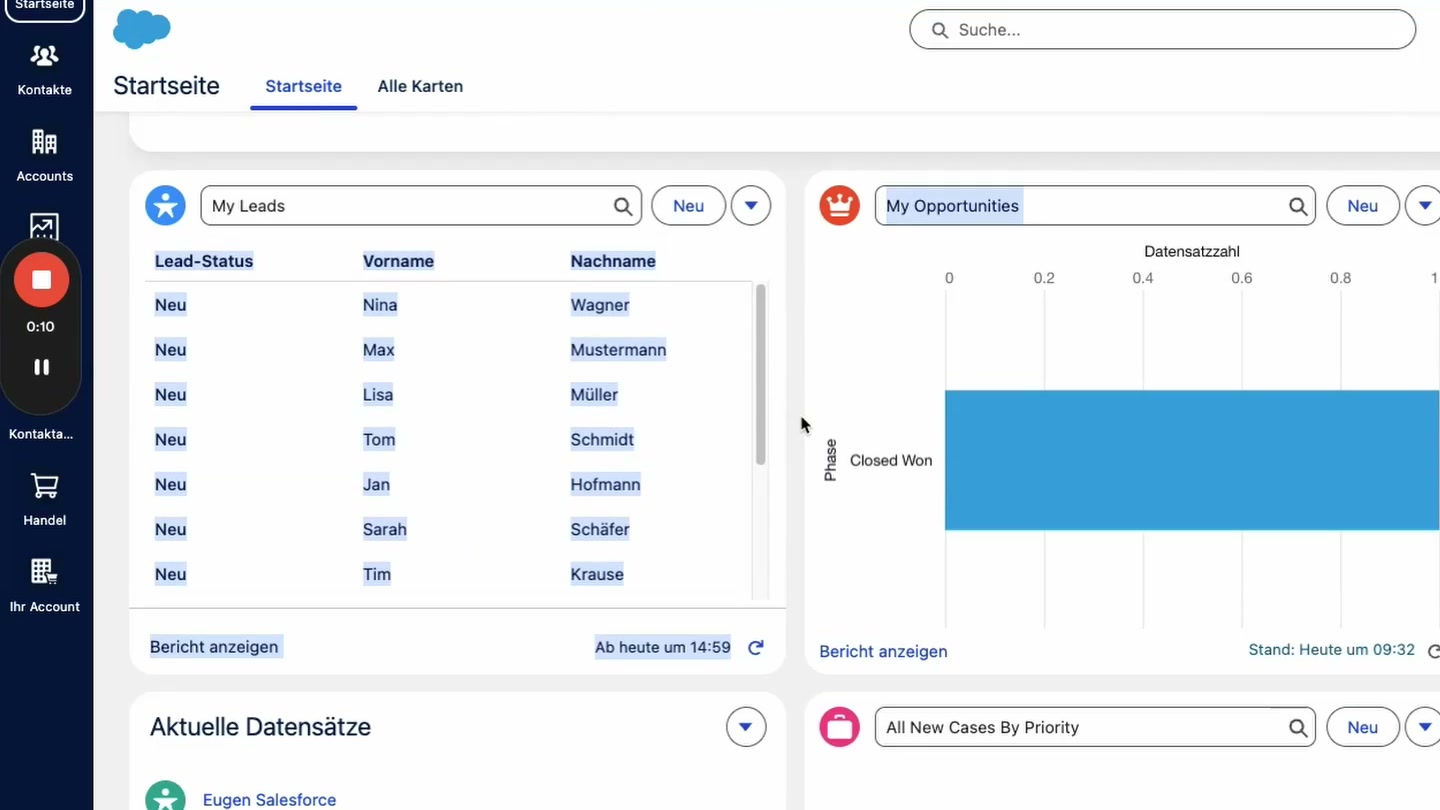
Task: Expand the My Opportunities action dropdown
Action: point(1424,205)
